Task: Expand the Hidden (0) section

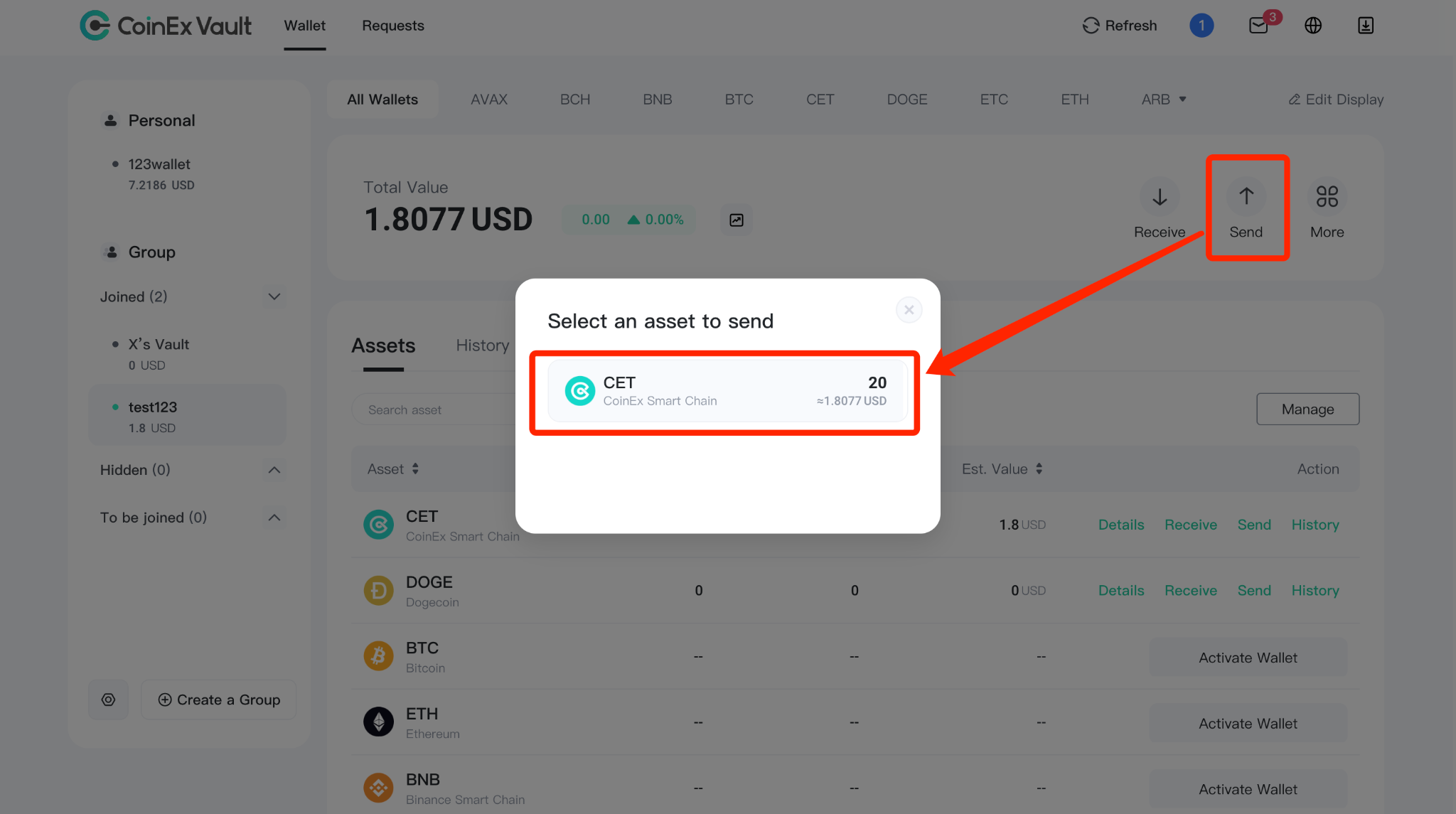Action: click(274, 470)
